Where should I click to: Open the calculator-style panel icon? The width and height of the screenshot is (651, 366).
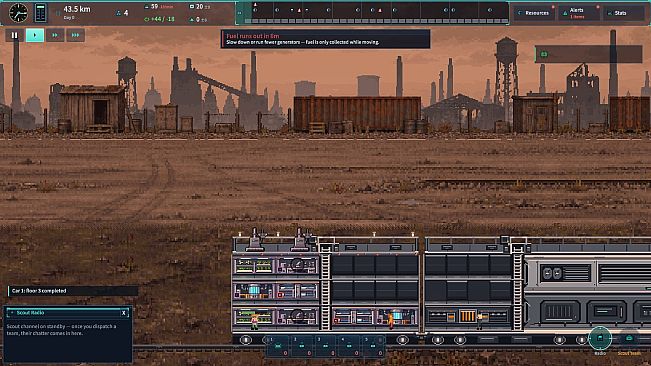click(40, 13)
